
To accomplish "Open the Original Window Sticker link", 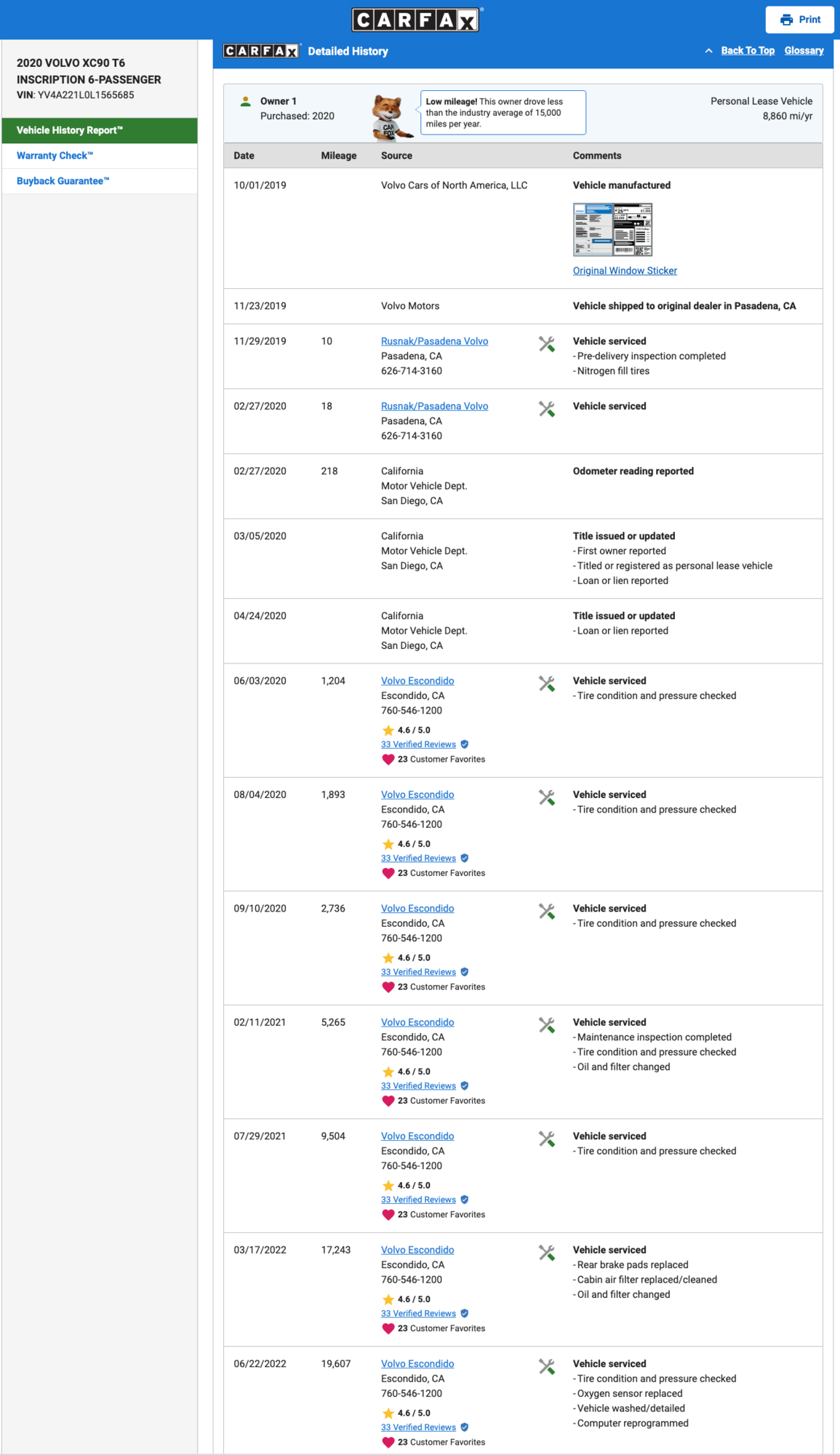I will (625, 271).
